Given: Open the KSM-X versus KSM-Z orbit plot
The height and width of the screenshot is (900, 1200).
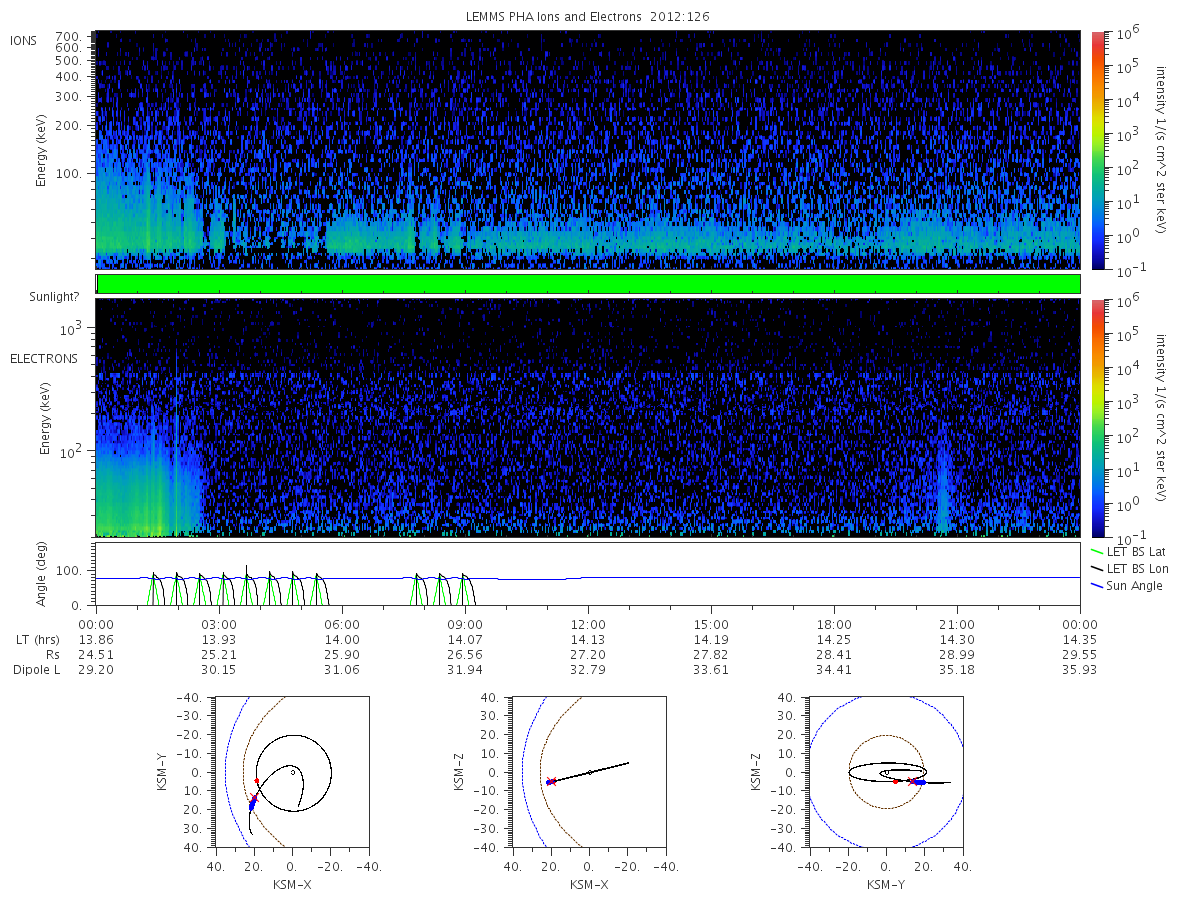Looking at the screenshot, I should point(588,772).
